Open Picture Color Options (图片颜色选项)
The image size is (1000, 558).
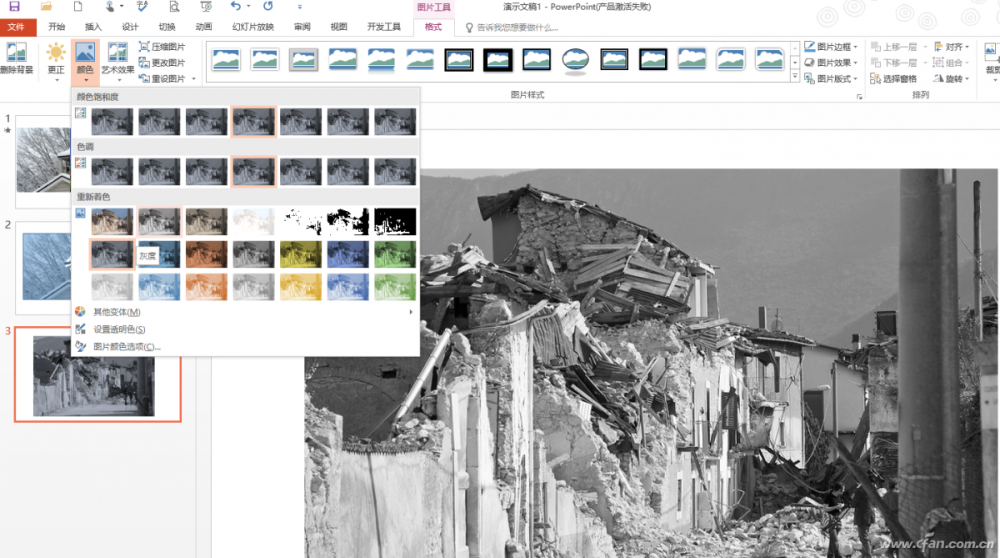126,347
